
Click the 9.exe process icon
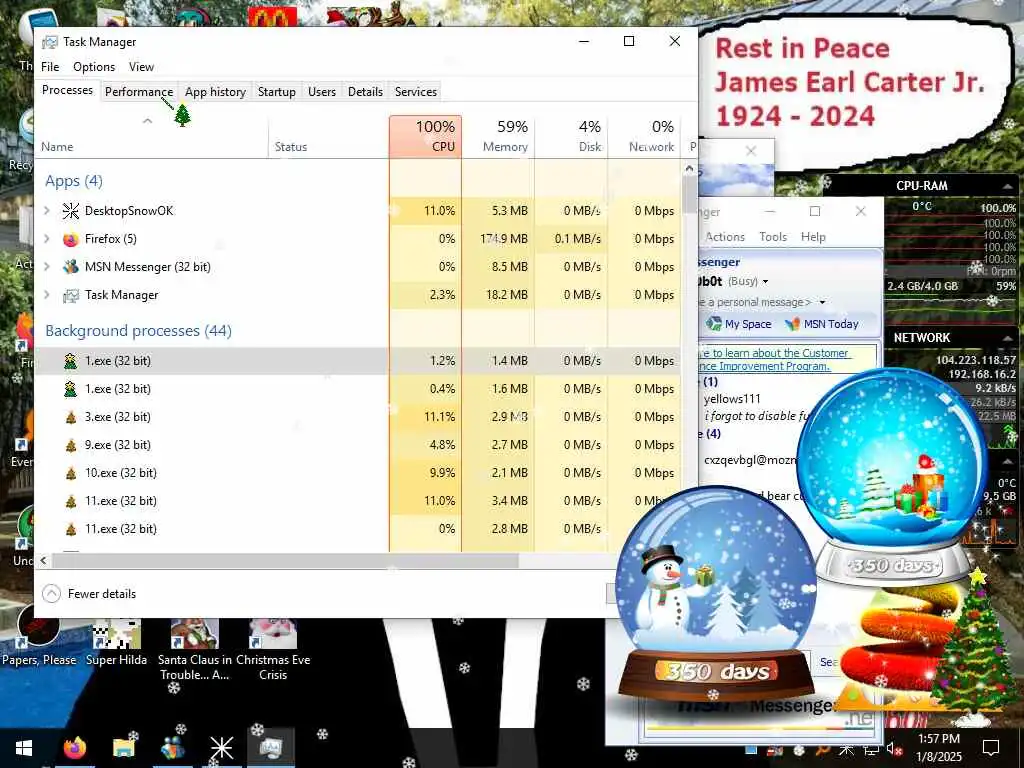(x=71, y=445)
